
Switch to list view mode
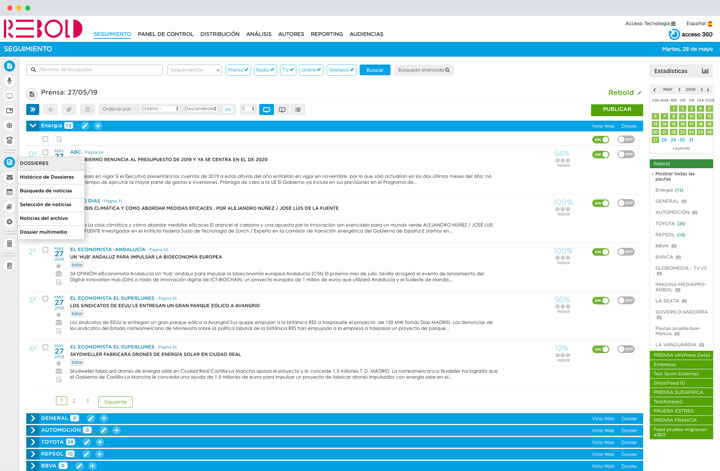(298, 109)
